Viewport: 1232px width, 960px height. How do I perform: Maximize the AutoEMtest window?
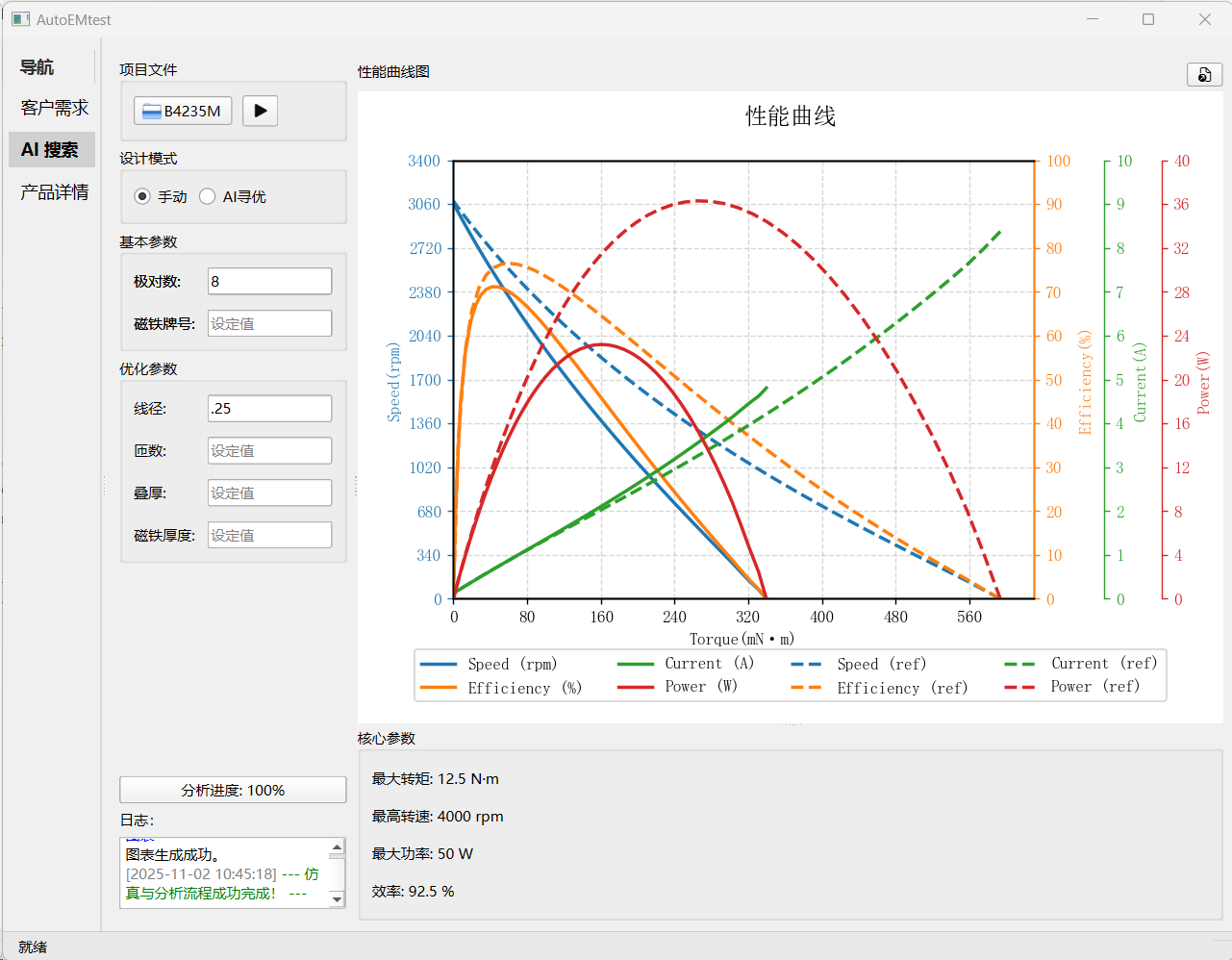click(1148, 19)
